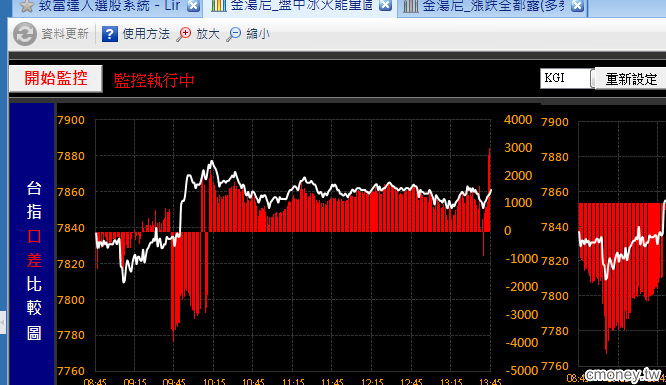This screenshot has height=385, width=666.
Task: Click the 縮小 zoom-out magnifier icon
Action: 233,34
